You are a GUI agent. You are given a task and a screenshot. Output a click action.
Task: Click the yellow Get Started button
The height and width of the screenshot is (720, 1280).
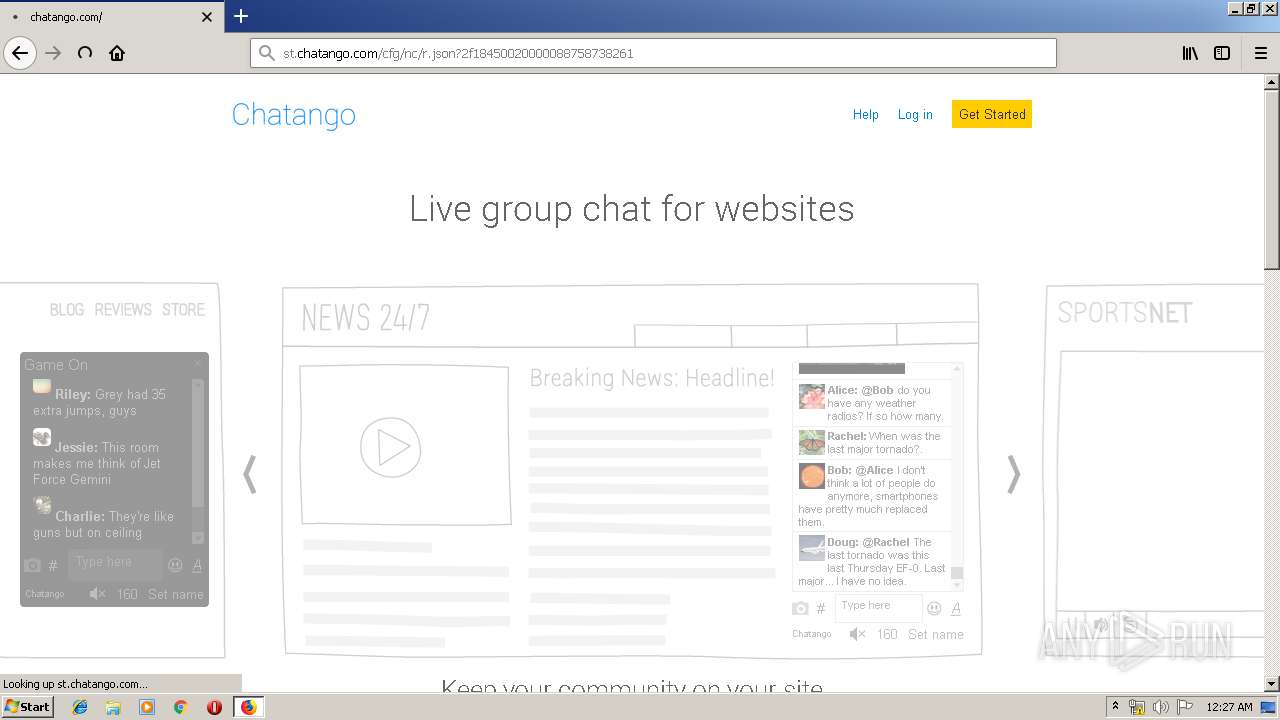point(992,114)
